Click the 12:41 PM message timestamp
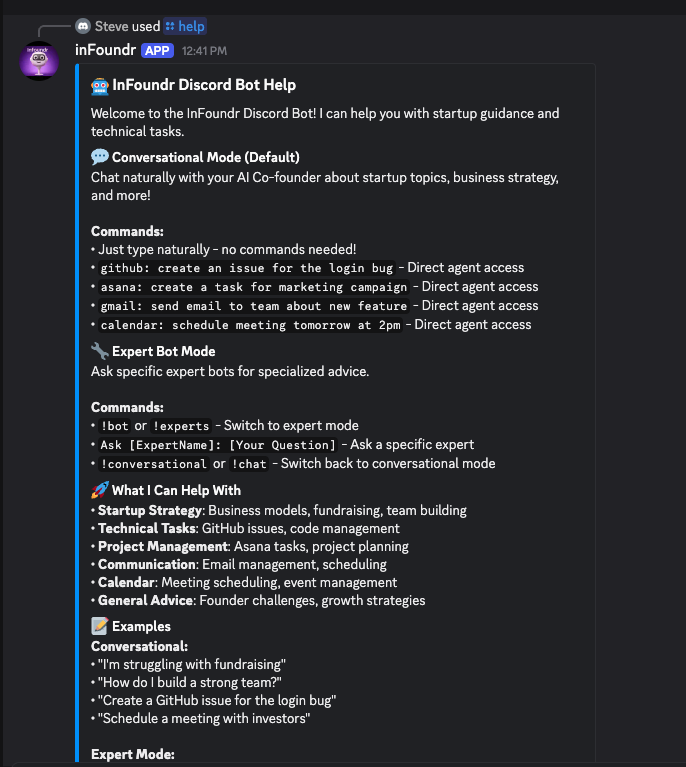 (x=204, y=50)
